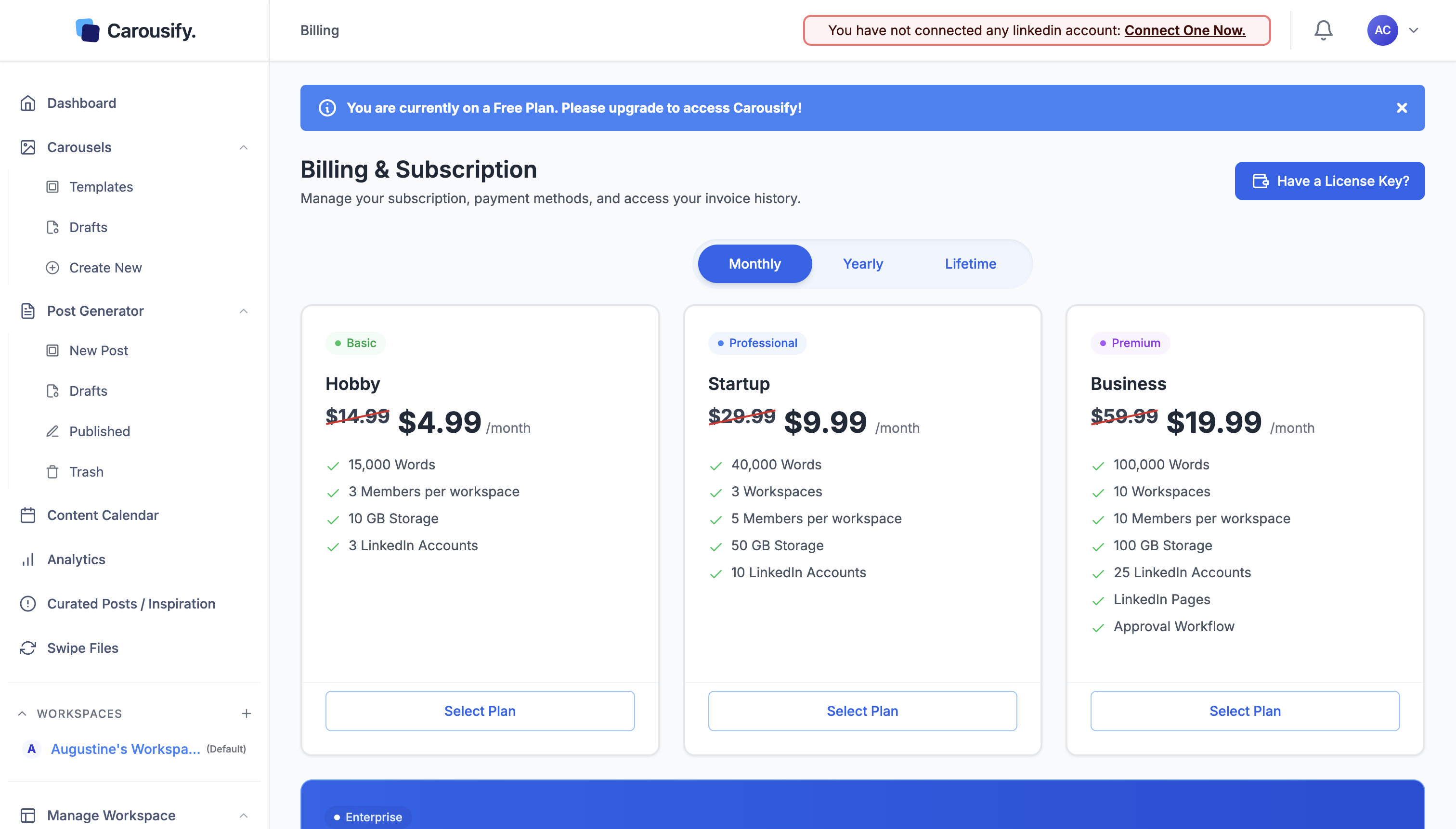Click the Curated Posts inspiration icon

[x=28, y=604]
